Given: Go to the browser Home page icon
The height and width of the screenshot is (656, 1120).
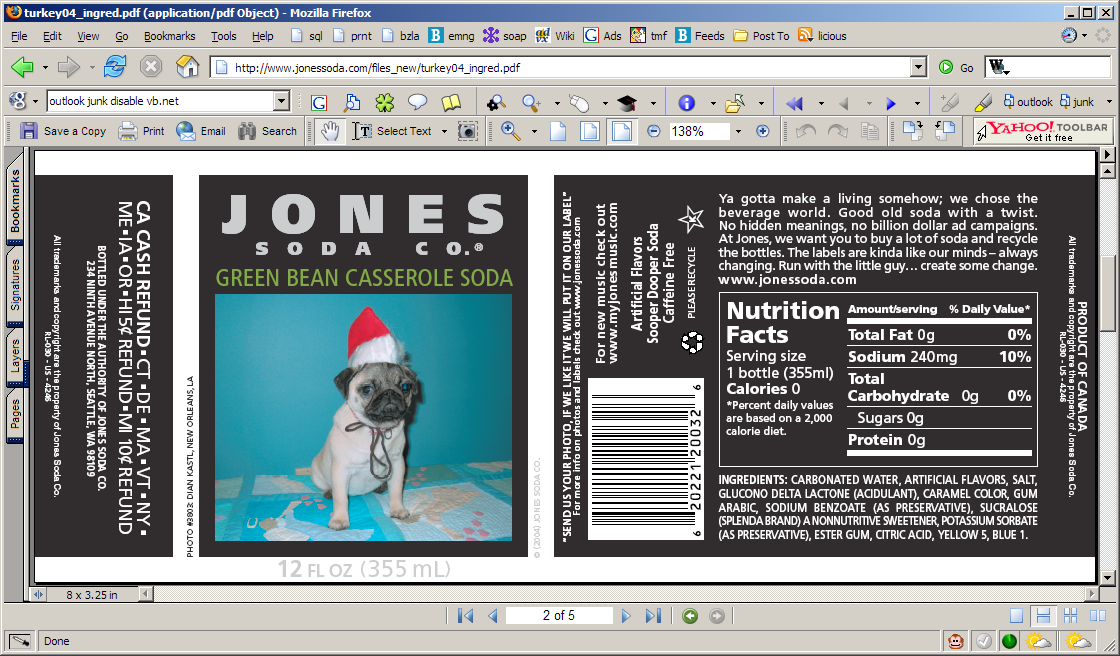Looking at the screenshot, I should (187, 67).
